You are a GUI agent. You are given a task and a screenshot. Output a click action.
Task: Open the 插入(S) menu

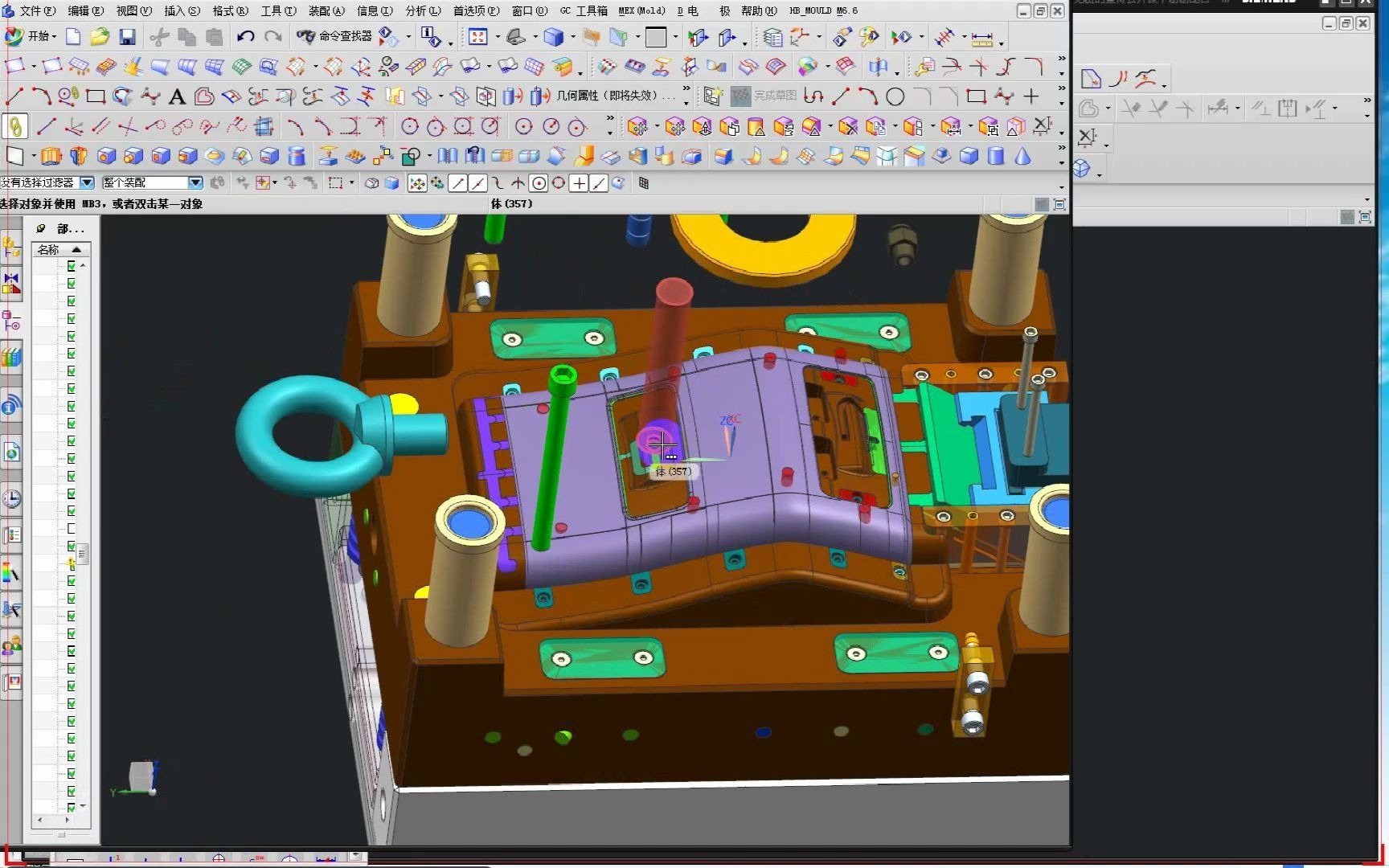click(182, 11)
